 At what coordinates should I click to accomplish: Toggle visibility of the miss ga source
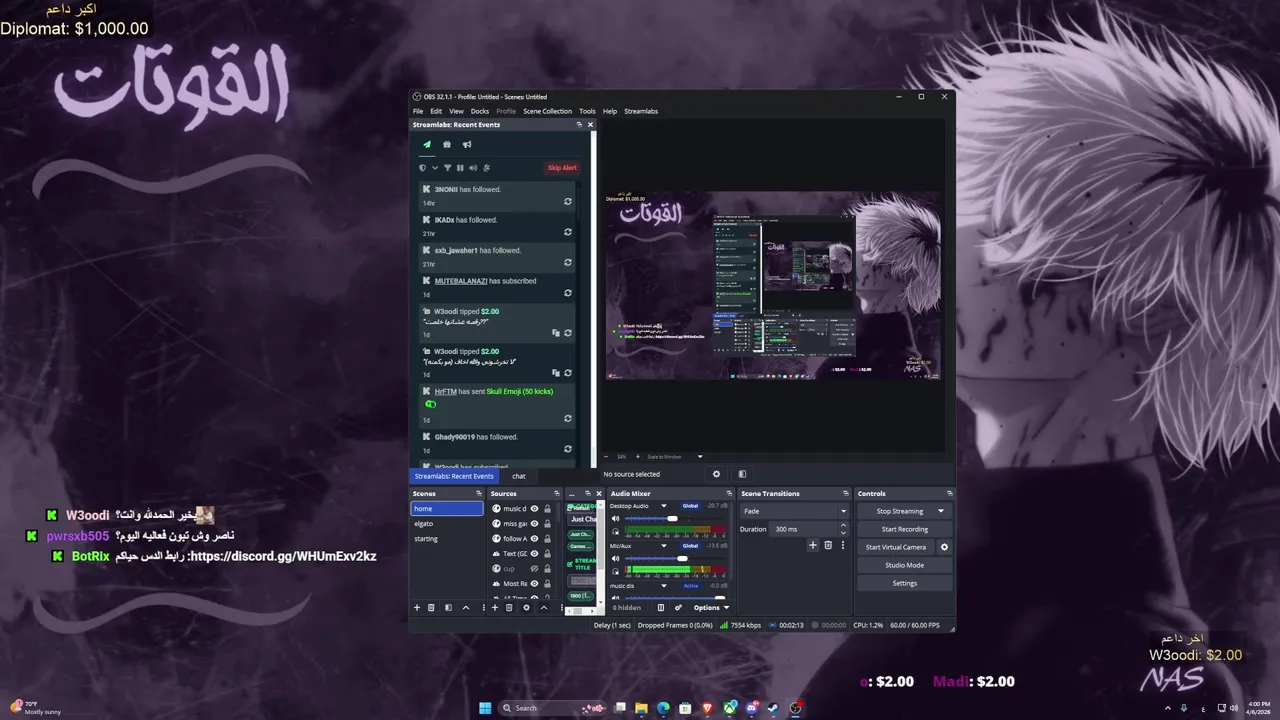pyautogui.click(x=534, y=524)
